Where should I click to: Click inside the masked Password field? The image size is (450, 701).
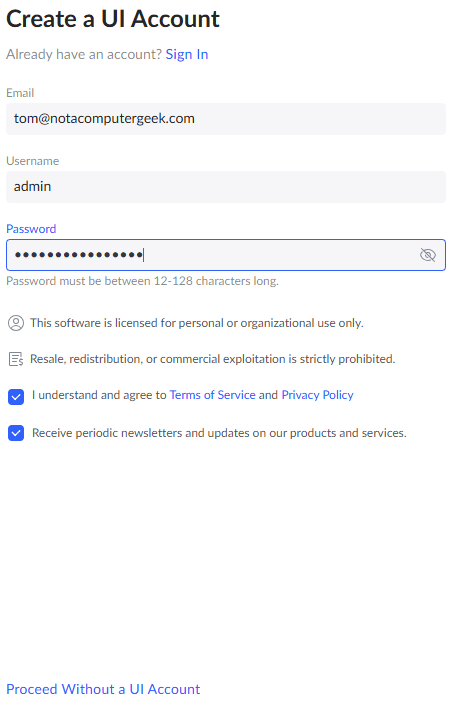226,255
